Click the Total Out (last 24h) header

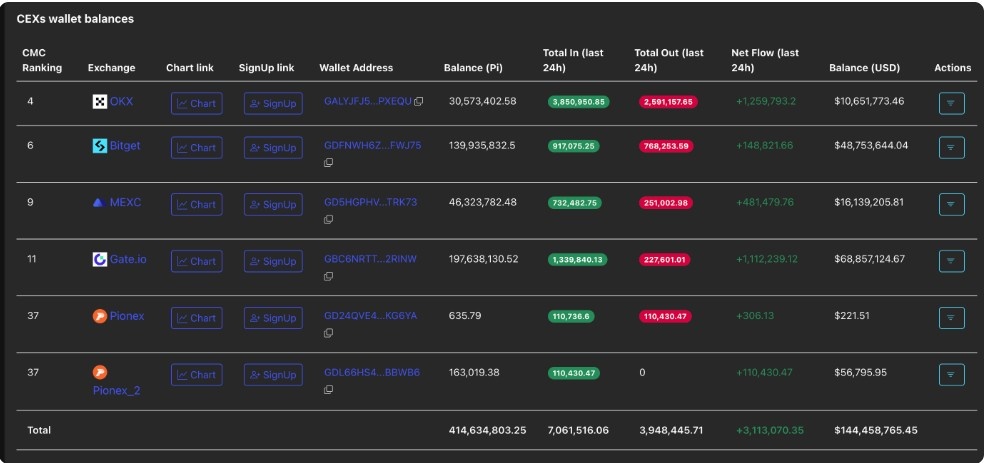(669, 60)
